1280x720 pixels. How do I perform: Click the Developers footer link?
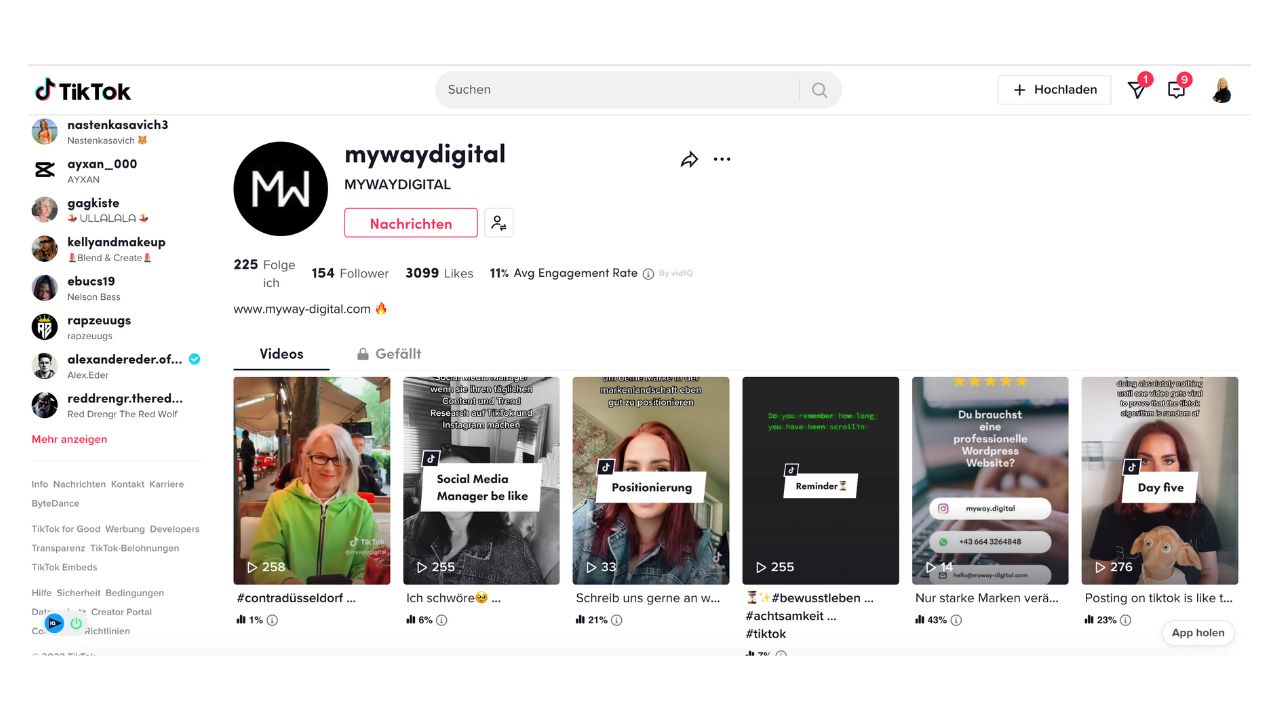(x=174, y=529)
